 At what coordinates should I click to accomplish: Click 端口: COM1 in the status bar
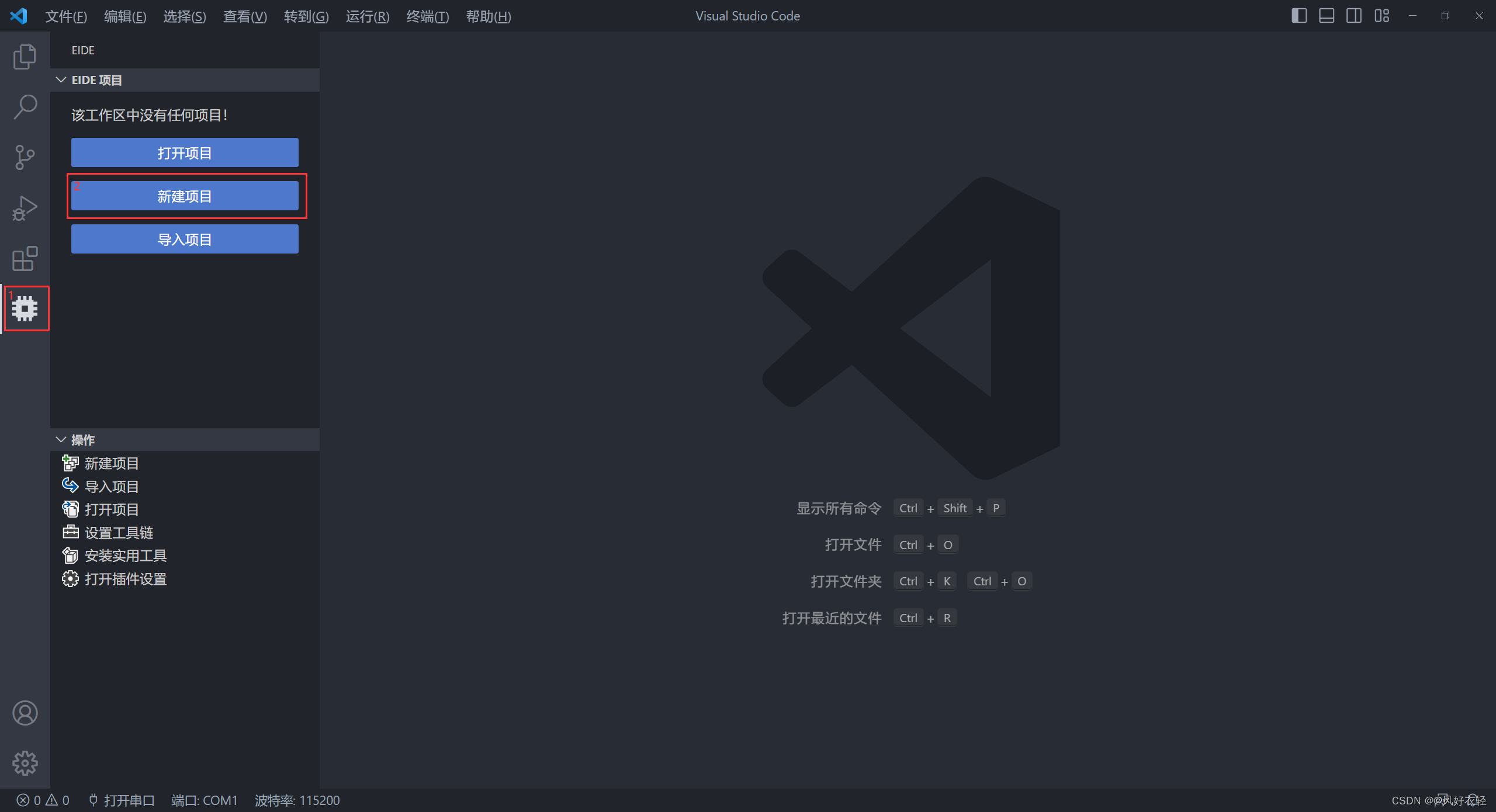pos(205,800)
